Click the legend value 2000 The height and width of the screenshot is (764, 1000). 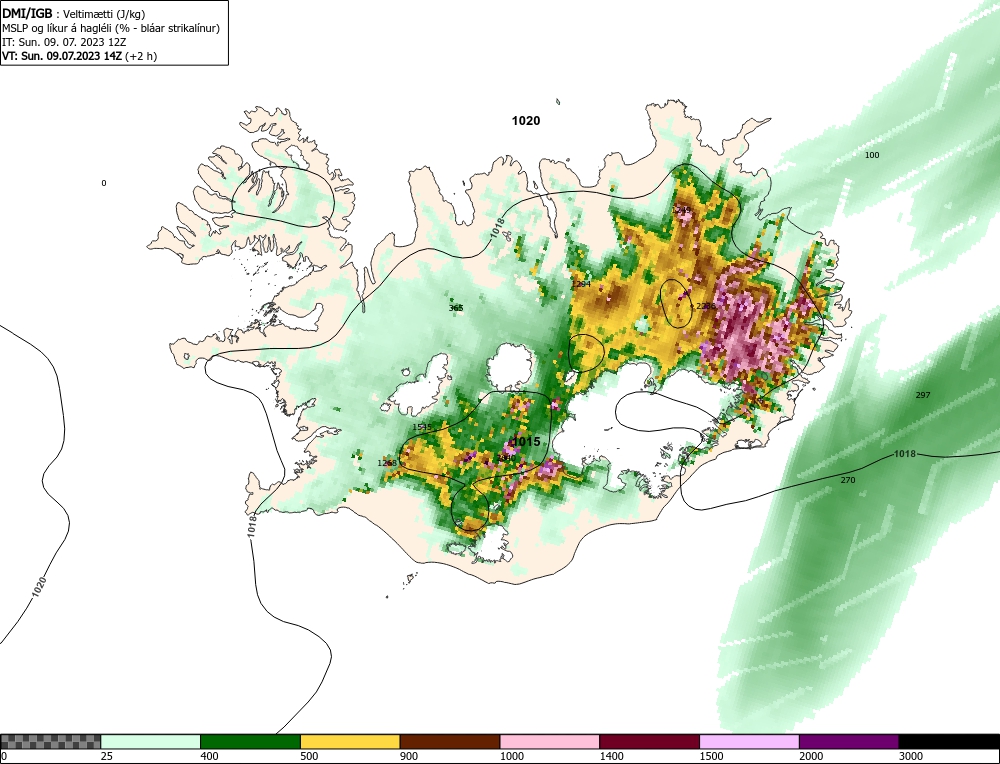click(x=811, y=756)
